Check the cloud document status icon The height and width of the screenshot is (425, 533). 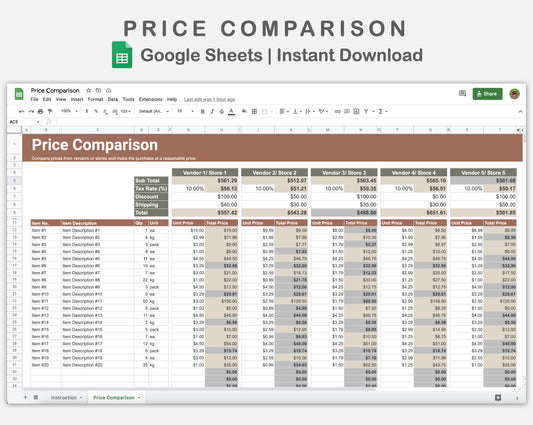click(108, 90)
